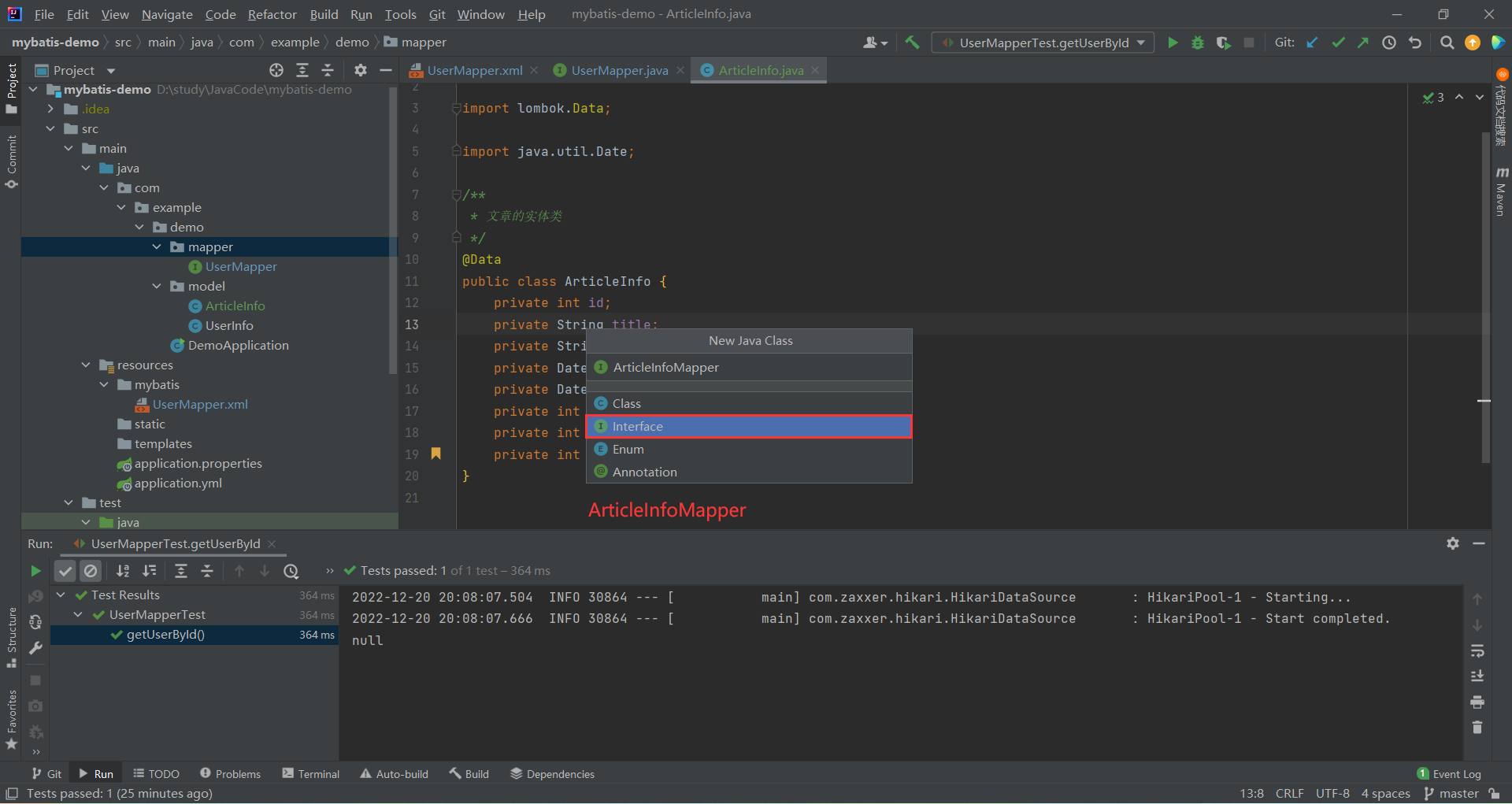Viewport: 1512px width, 804px height.
Task: Collapse the mybatis resources folder
Action: tap(104, 385)
